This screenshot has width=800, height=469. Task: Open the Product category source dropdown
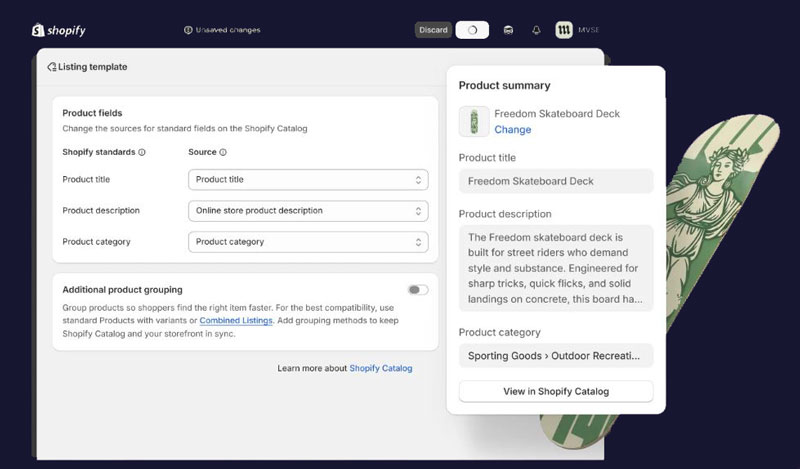(x=308, y=242)
